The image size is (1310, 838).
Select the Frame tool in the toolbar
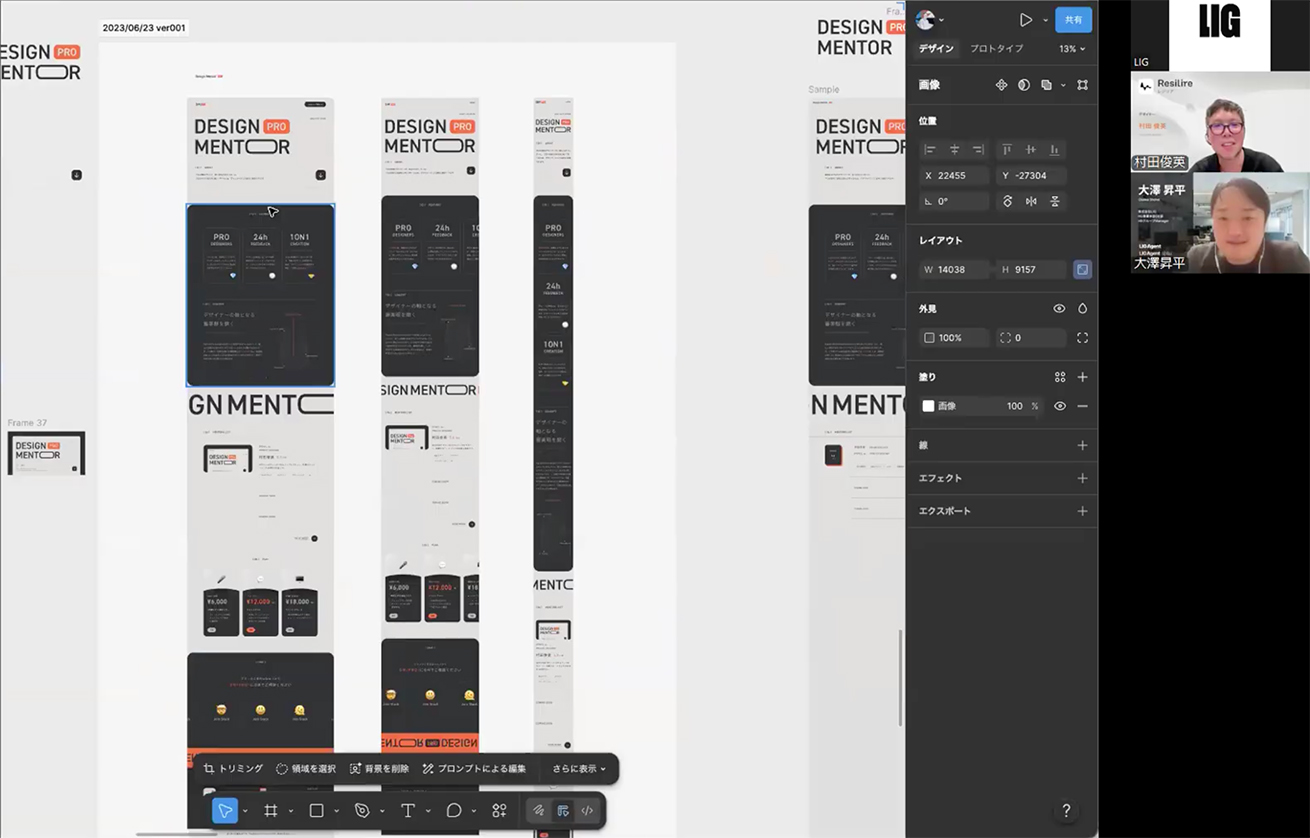pyautogui.click(x=270, y=811)
